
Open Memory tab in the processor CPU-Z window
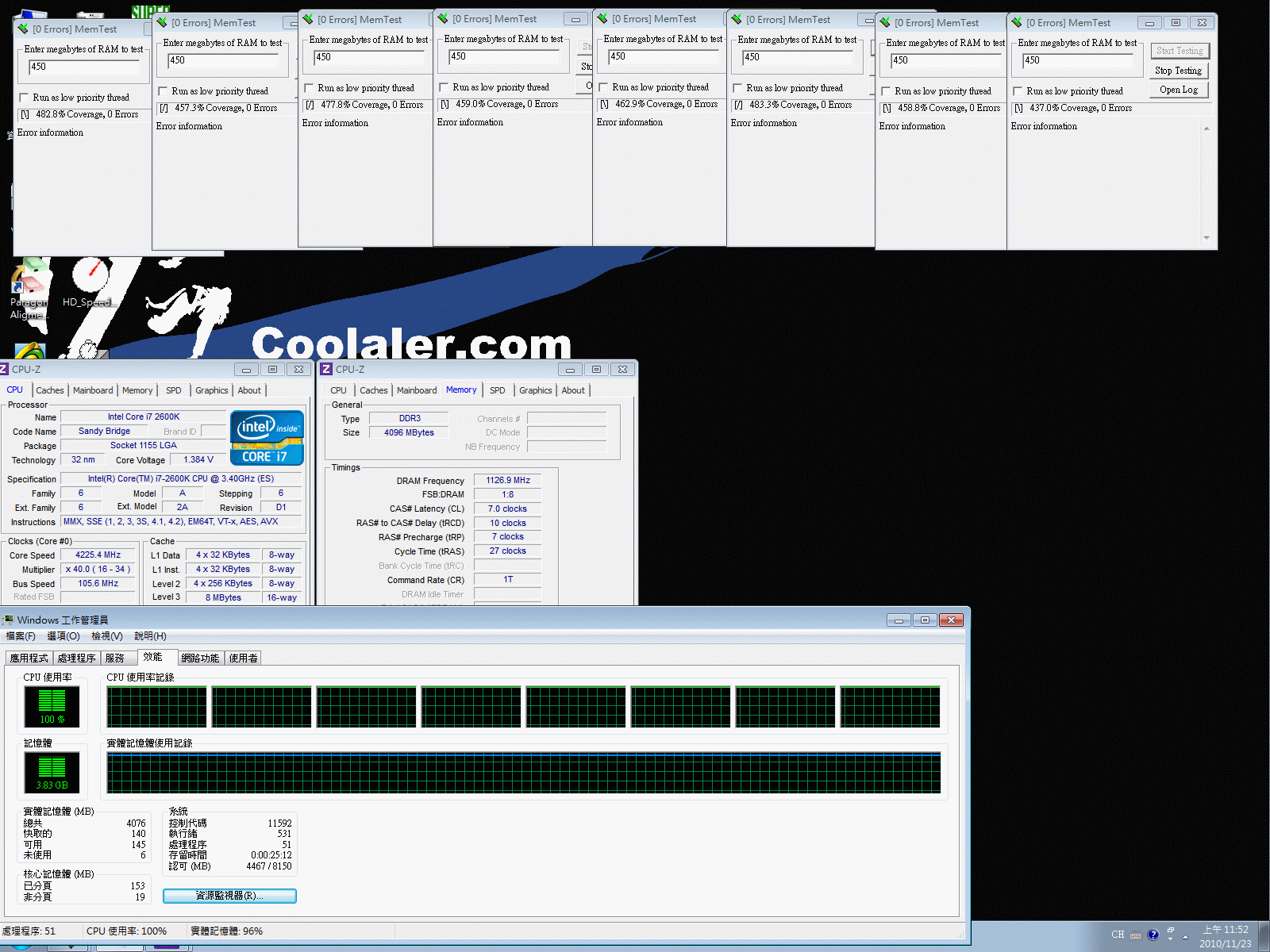pyautogui.click(x=137, y=390)
